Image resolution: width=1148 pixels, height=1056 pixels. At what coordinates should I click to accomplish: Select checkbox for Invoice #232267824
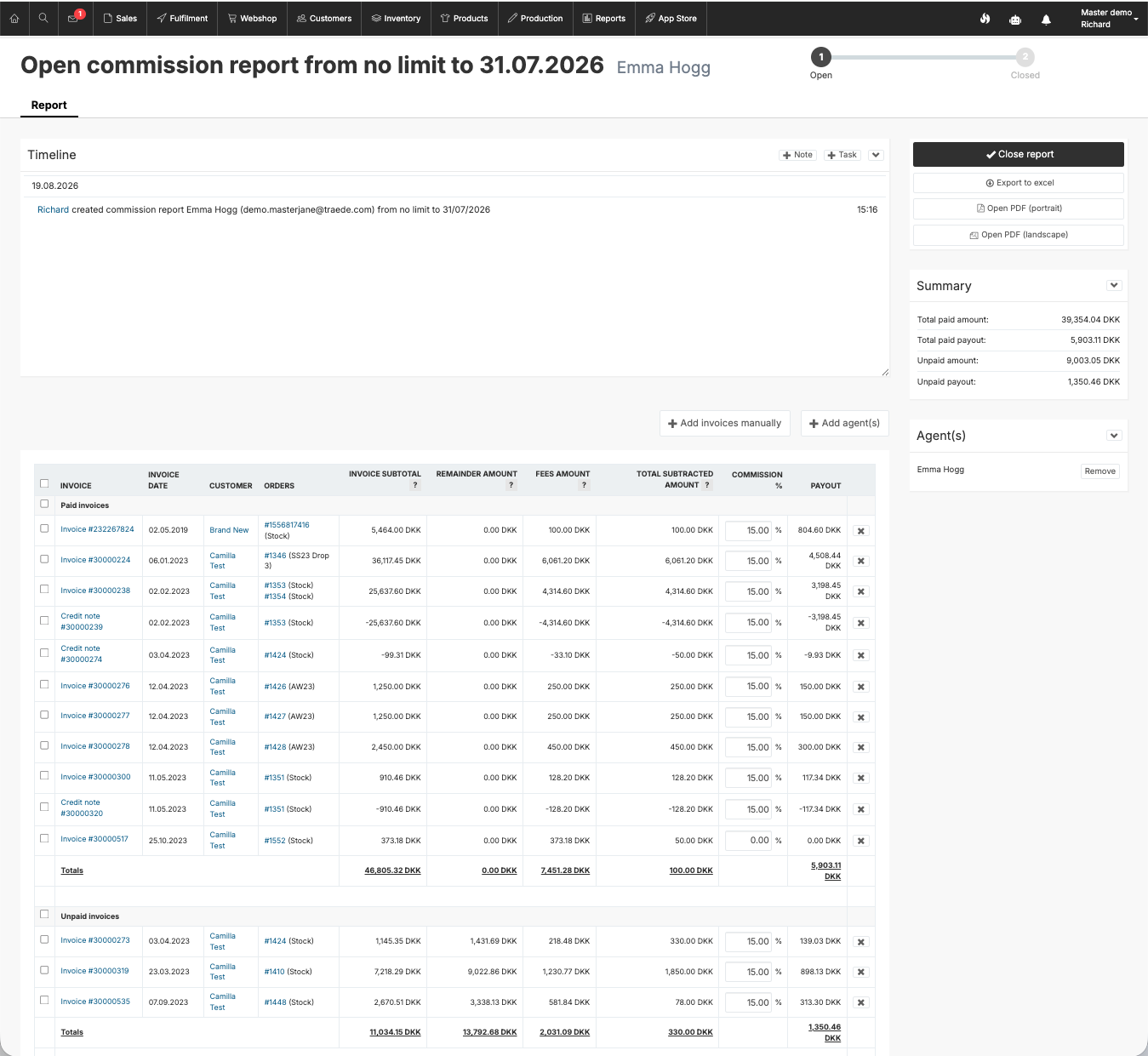[44, 528]
